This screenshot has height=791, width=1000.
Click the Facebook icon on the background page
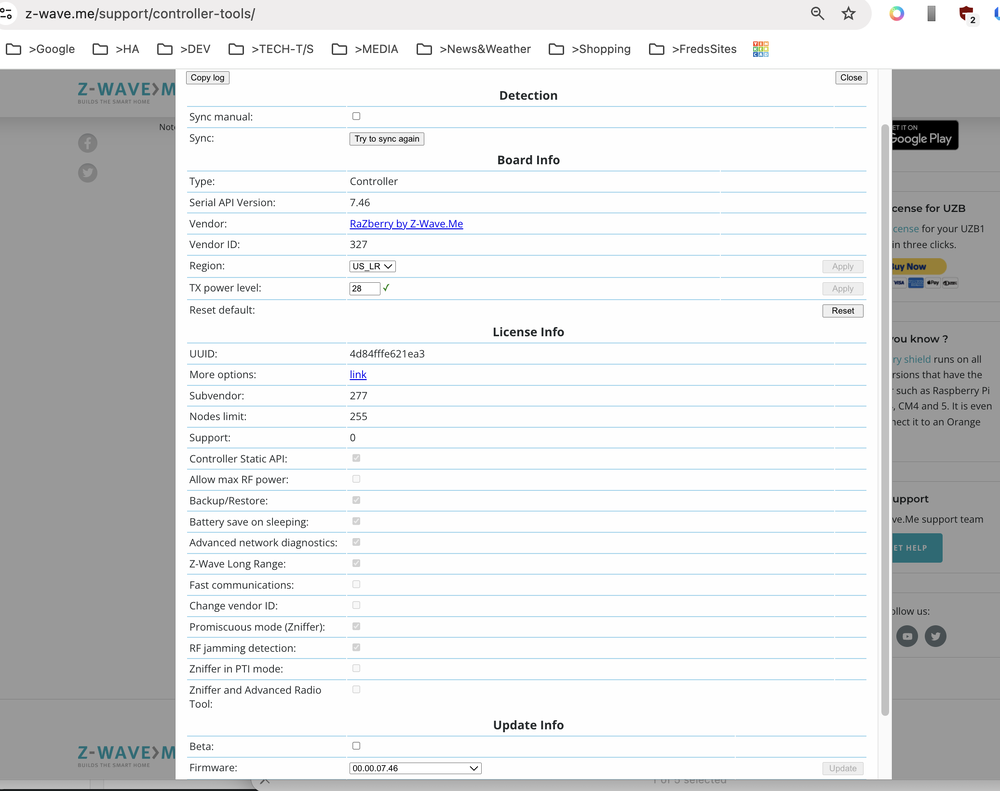[x=88, y=143]
